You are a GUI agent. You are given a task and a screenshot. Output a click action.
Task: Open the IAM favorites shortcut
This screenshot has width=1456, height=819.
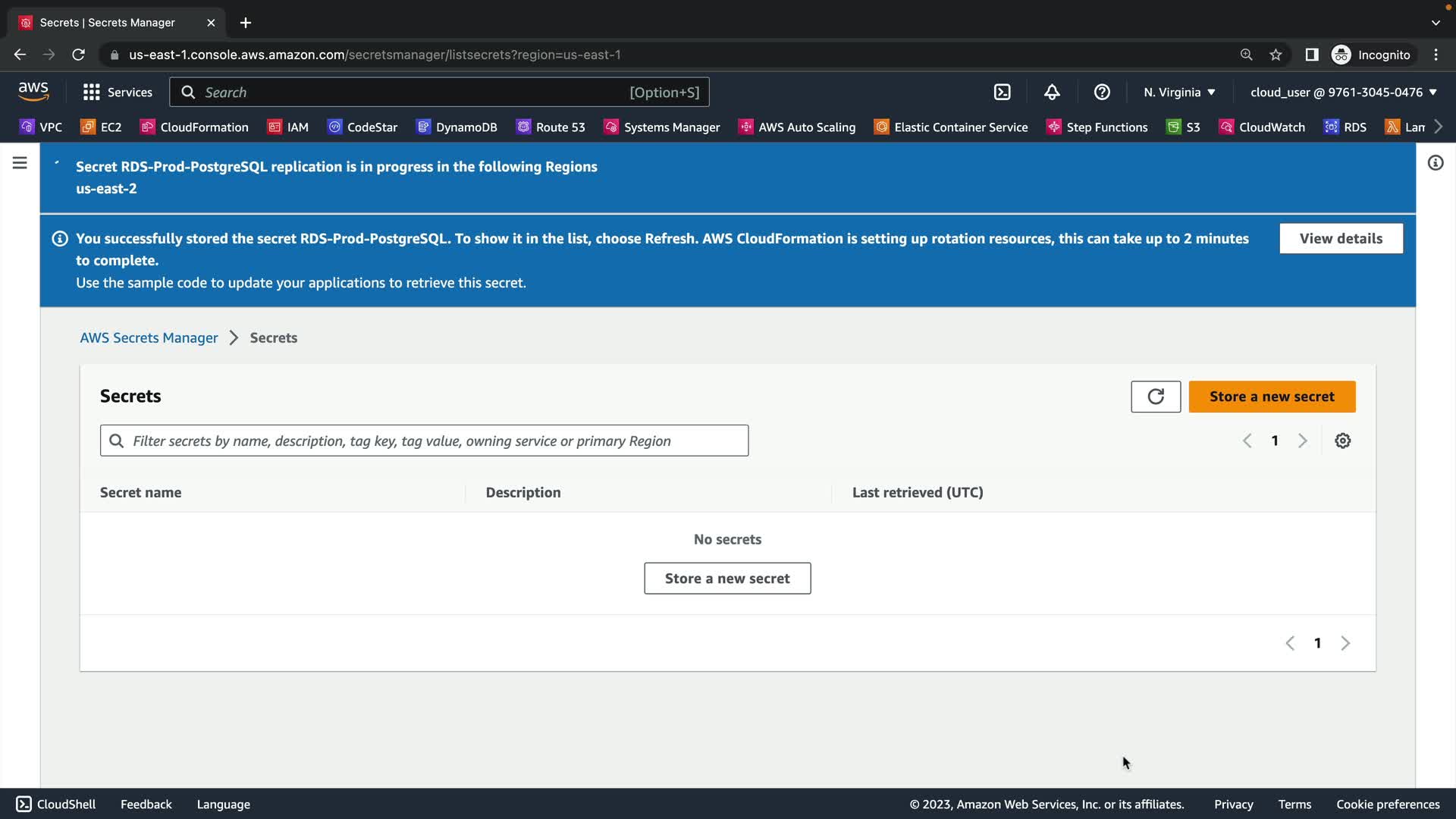[x=288, y=127]
